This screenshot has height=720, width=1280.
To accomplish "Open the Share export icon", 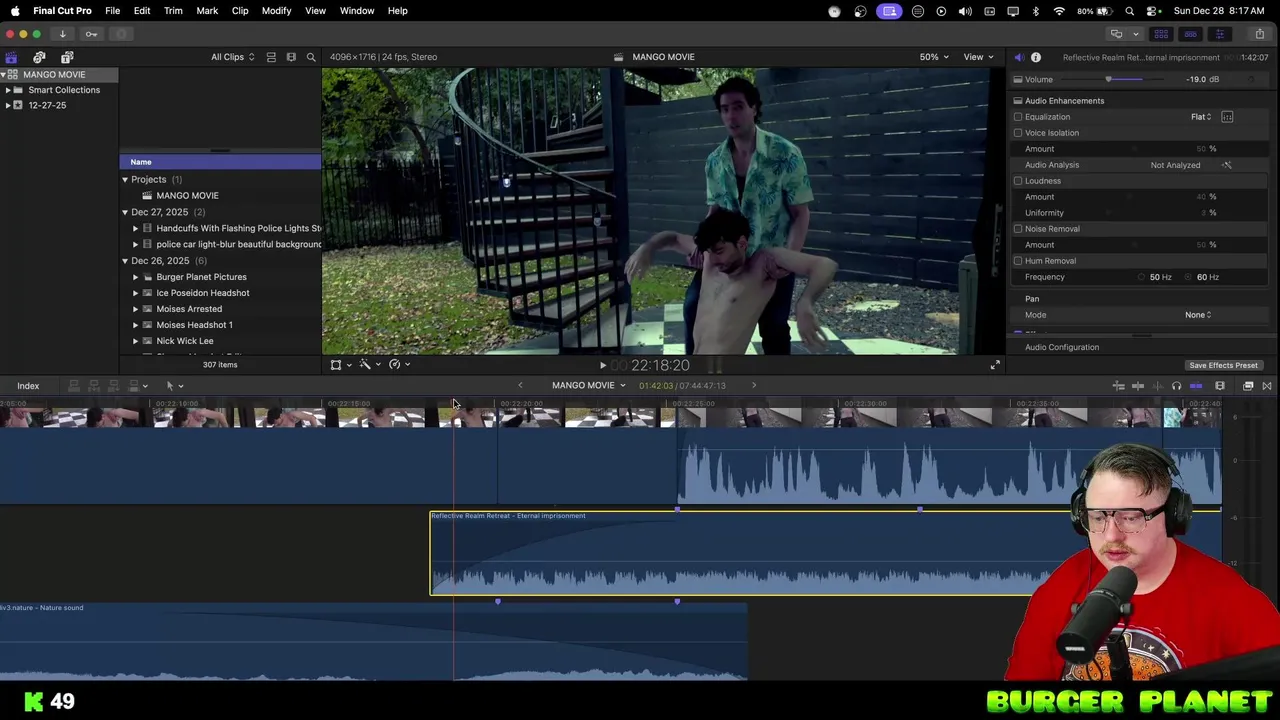I will [x=1259, y=34].
